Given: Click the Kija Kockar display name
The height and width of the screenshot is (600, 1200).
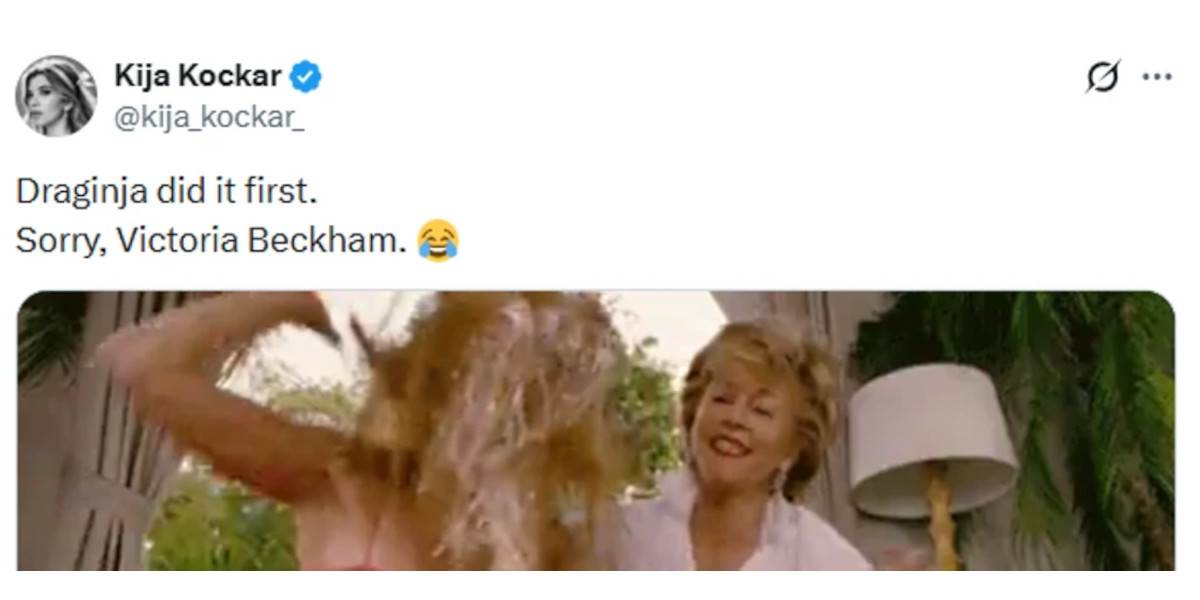Looking at the screenshot, I should pyautogui.click(x=198, y=76).
